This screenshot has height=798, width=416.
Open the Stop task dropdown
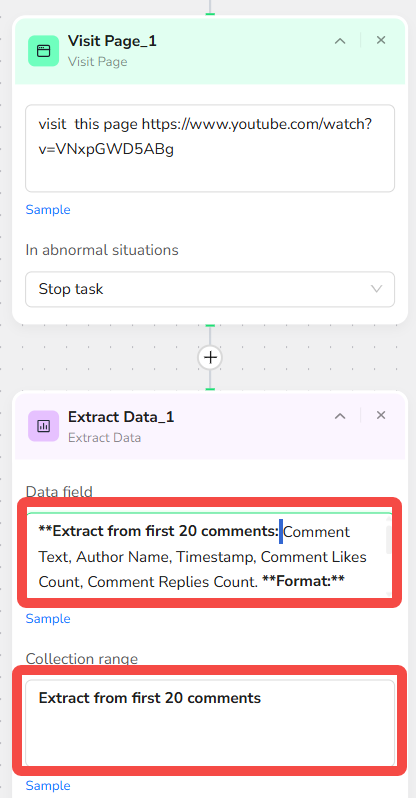tap(210, 289)
